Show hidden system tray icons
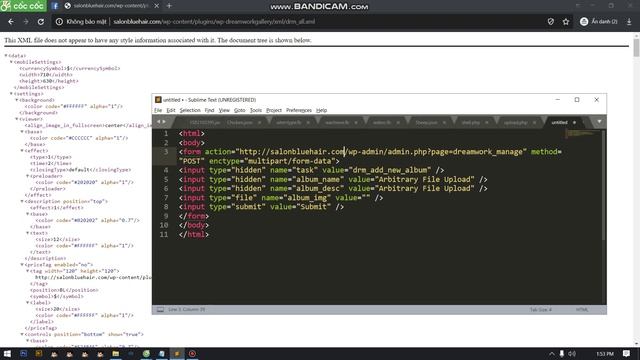The width and height of the screenshot is (640, 360). click(x=551, y=354)
